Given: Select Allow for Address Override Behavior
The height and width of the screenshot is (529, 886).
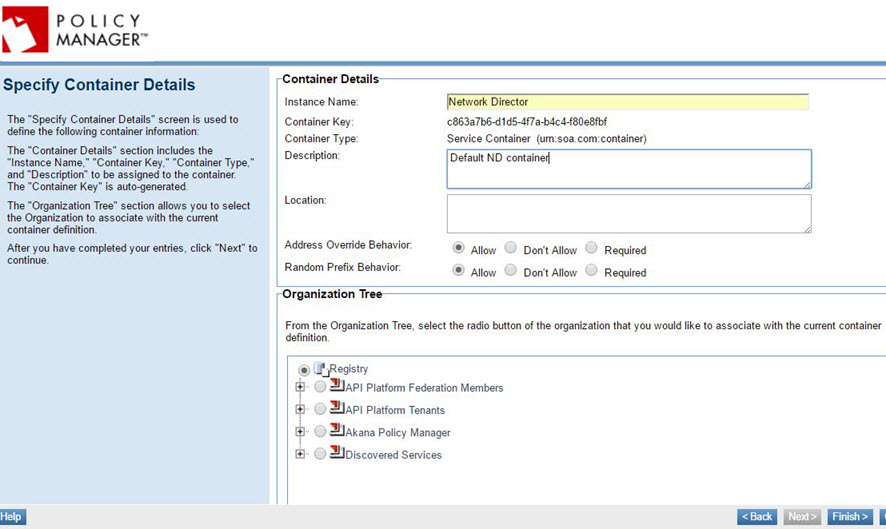Looking at the screenshot, I should coord(458,248).
